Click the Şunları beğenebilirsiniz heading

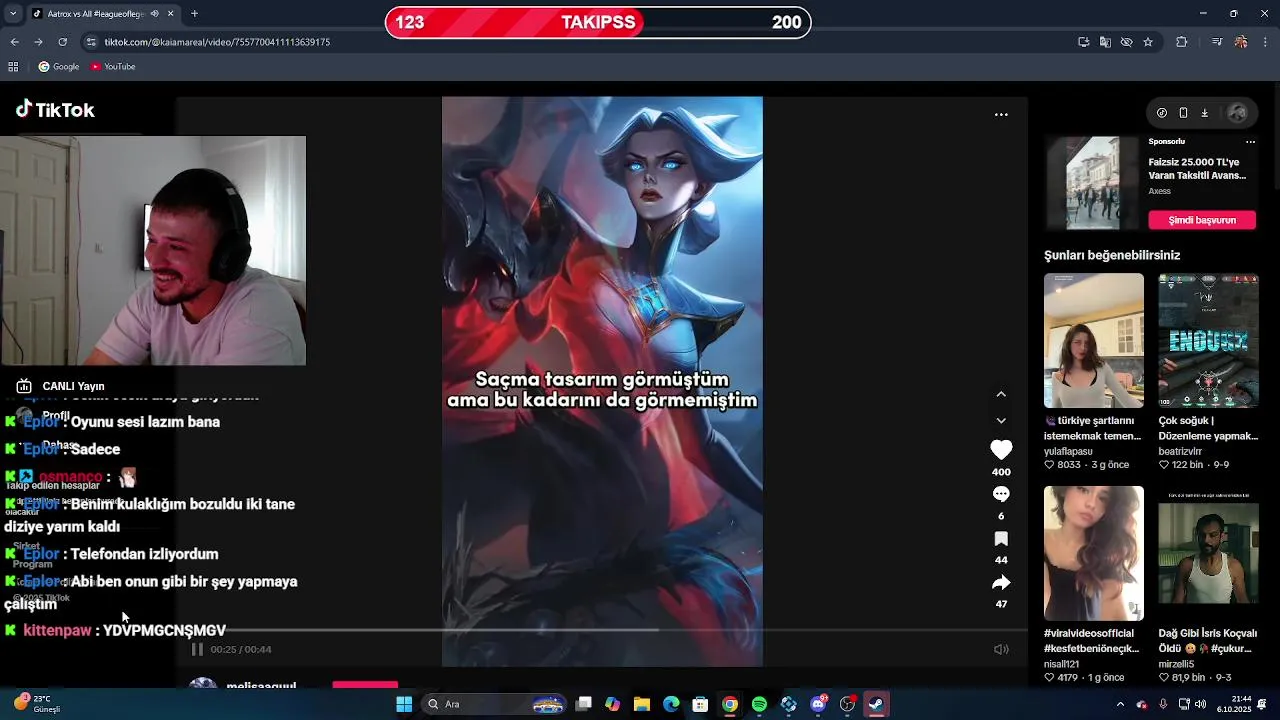[1112, 255]
